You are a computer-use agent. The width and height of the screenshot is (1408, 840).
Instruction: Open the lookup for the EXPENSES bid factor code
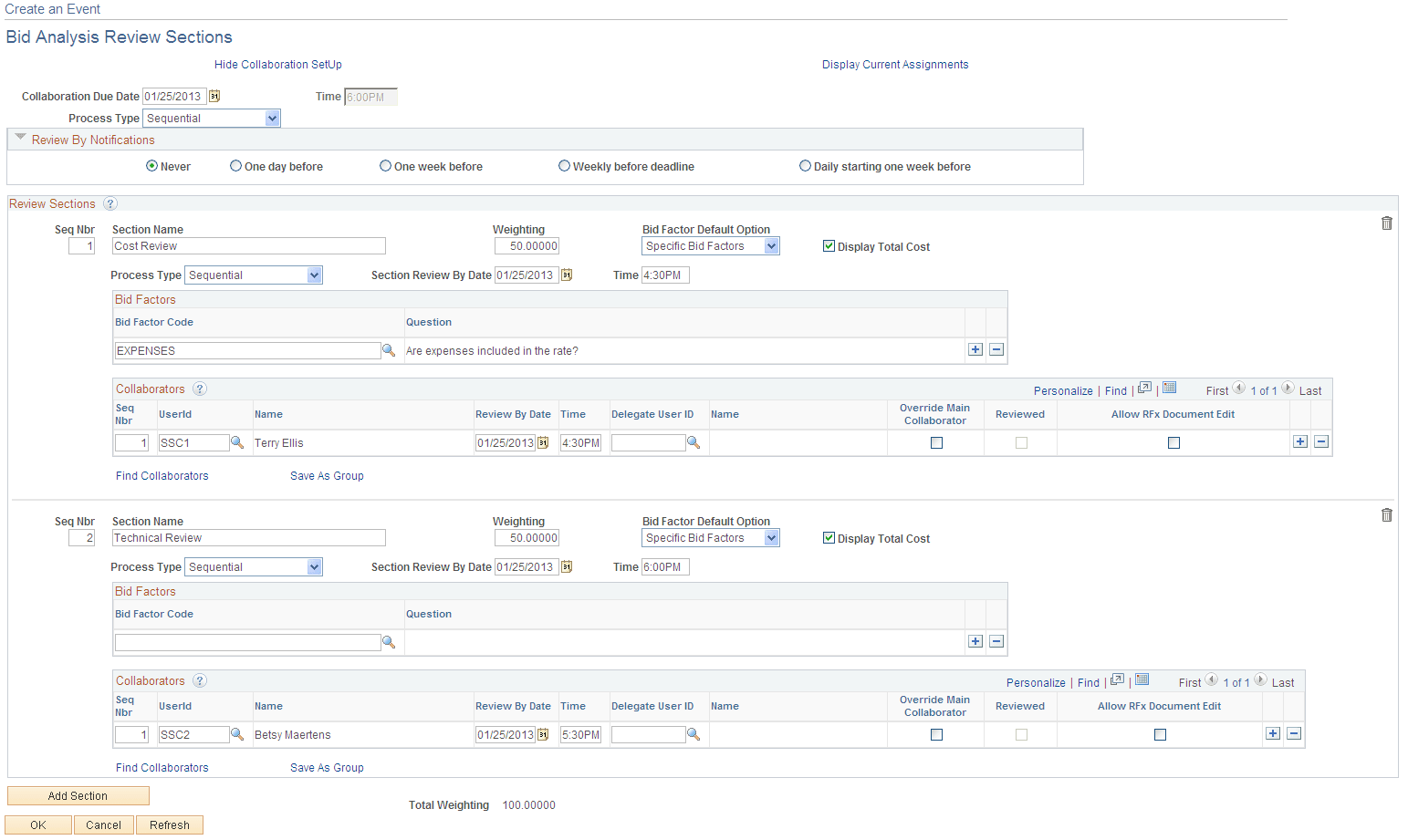tap(389, 350)
